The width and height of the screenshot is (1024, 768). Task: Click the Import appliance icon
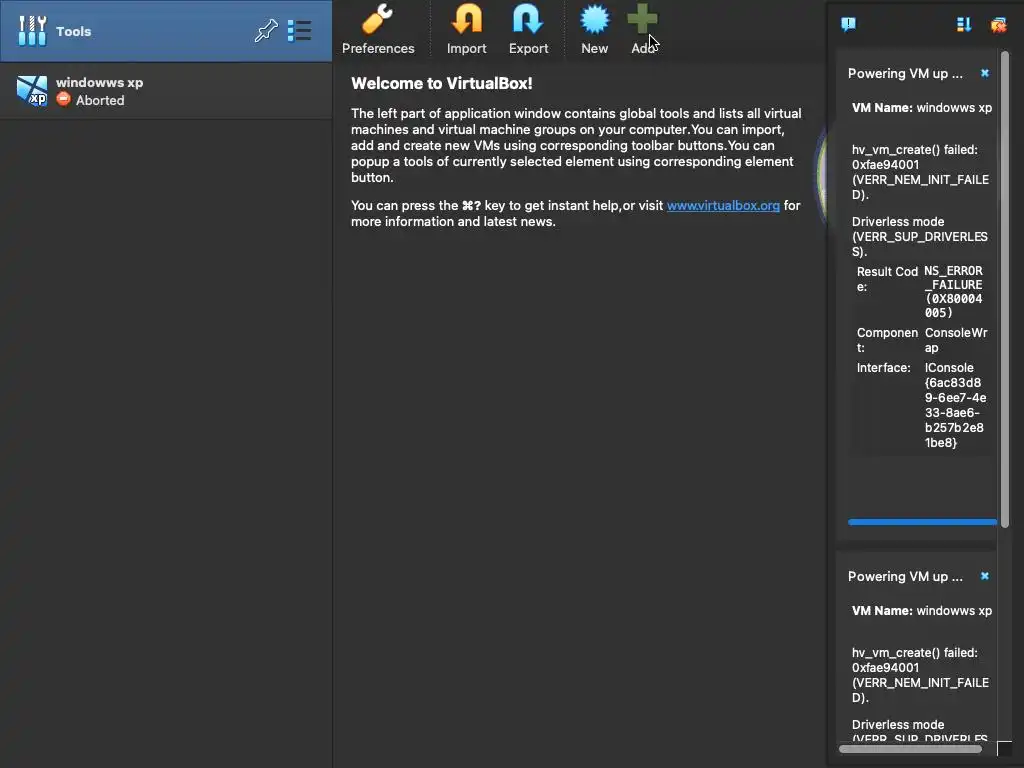(467, 18)
